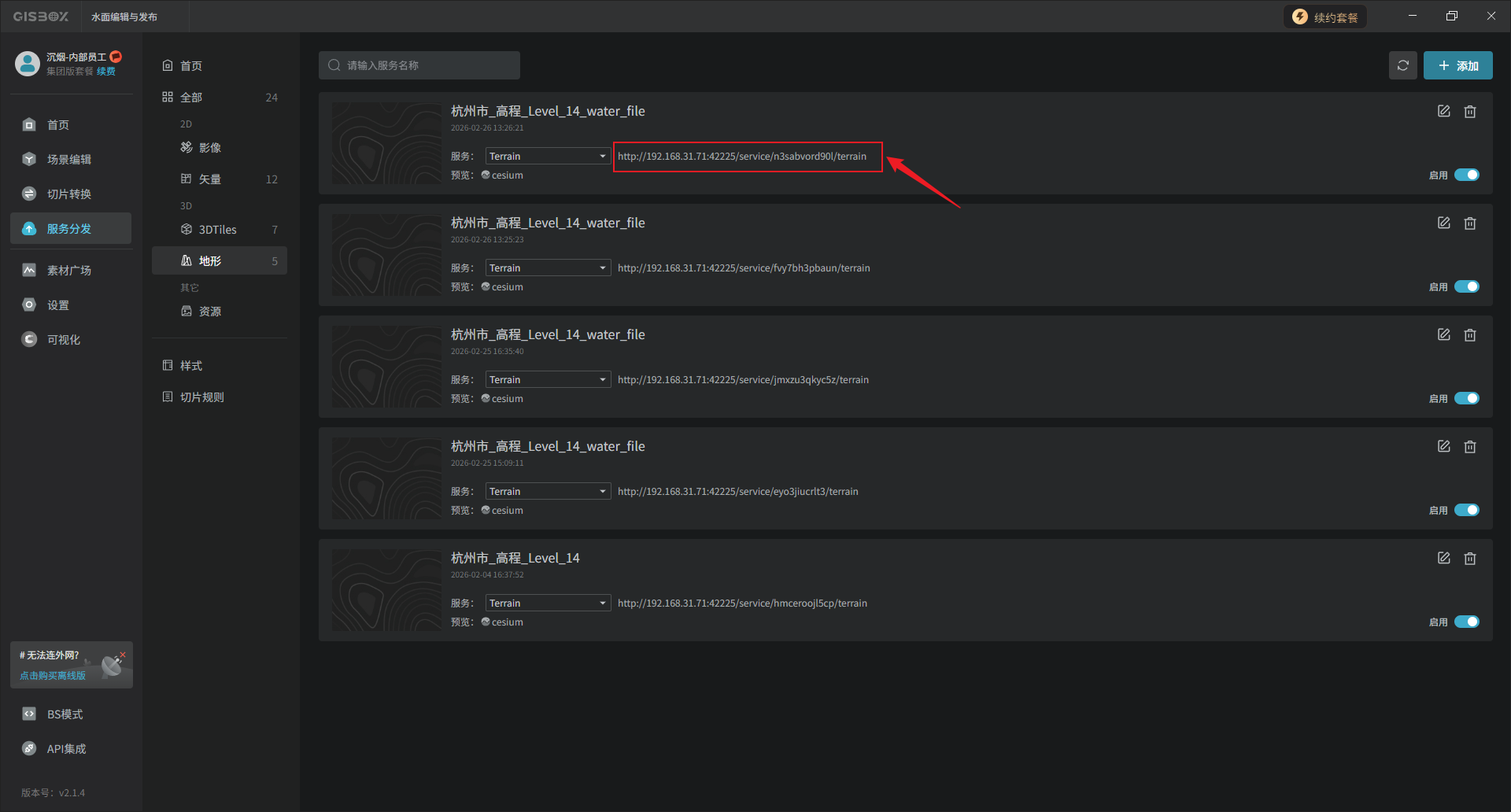Delete the 杭州市_高程_Level_14 service via its trash icon
The width and height of the screenshot is (1511, 812).
click(x=1469, y=559)
